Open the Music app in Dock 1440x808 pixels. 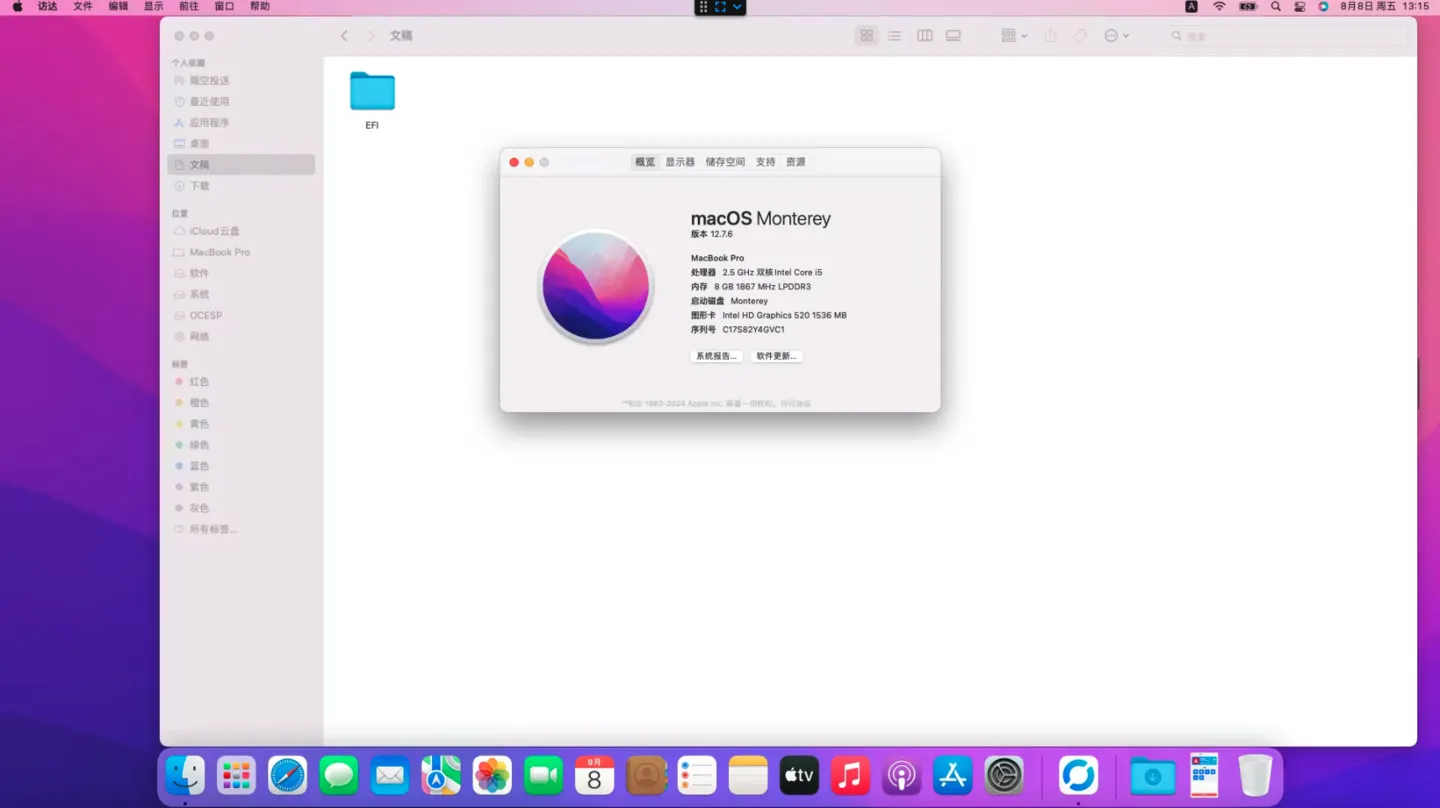click(x=850, y=776)
